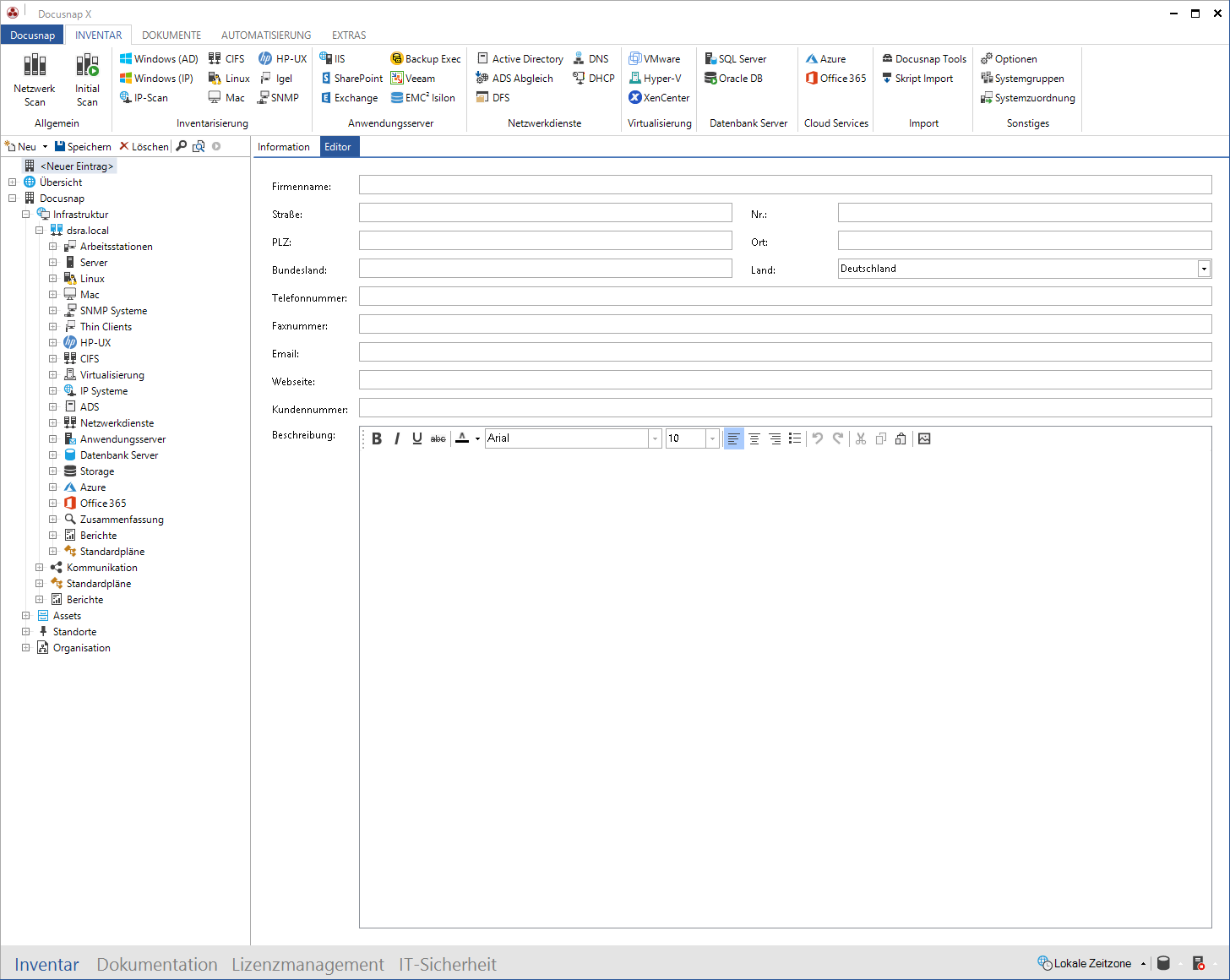Viewport: 1230px width, 980px height.
Task: Open the font size dropdown
Action: pyautogui.click(x=712, y=438)
